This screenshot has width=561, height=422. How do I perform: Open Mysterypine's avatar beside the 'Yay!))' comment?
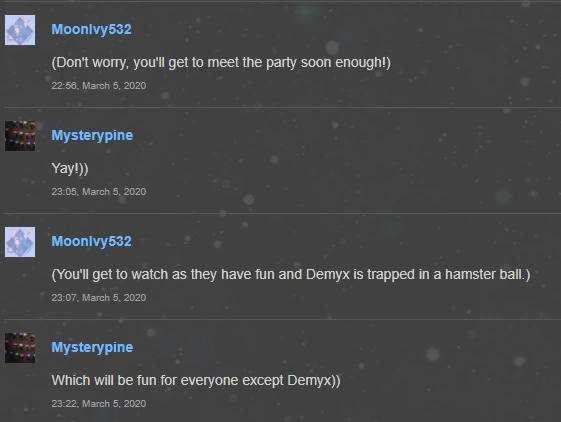(20, 136)
